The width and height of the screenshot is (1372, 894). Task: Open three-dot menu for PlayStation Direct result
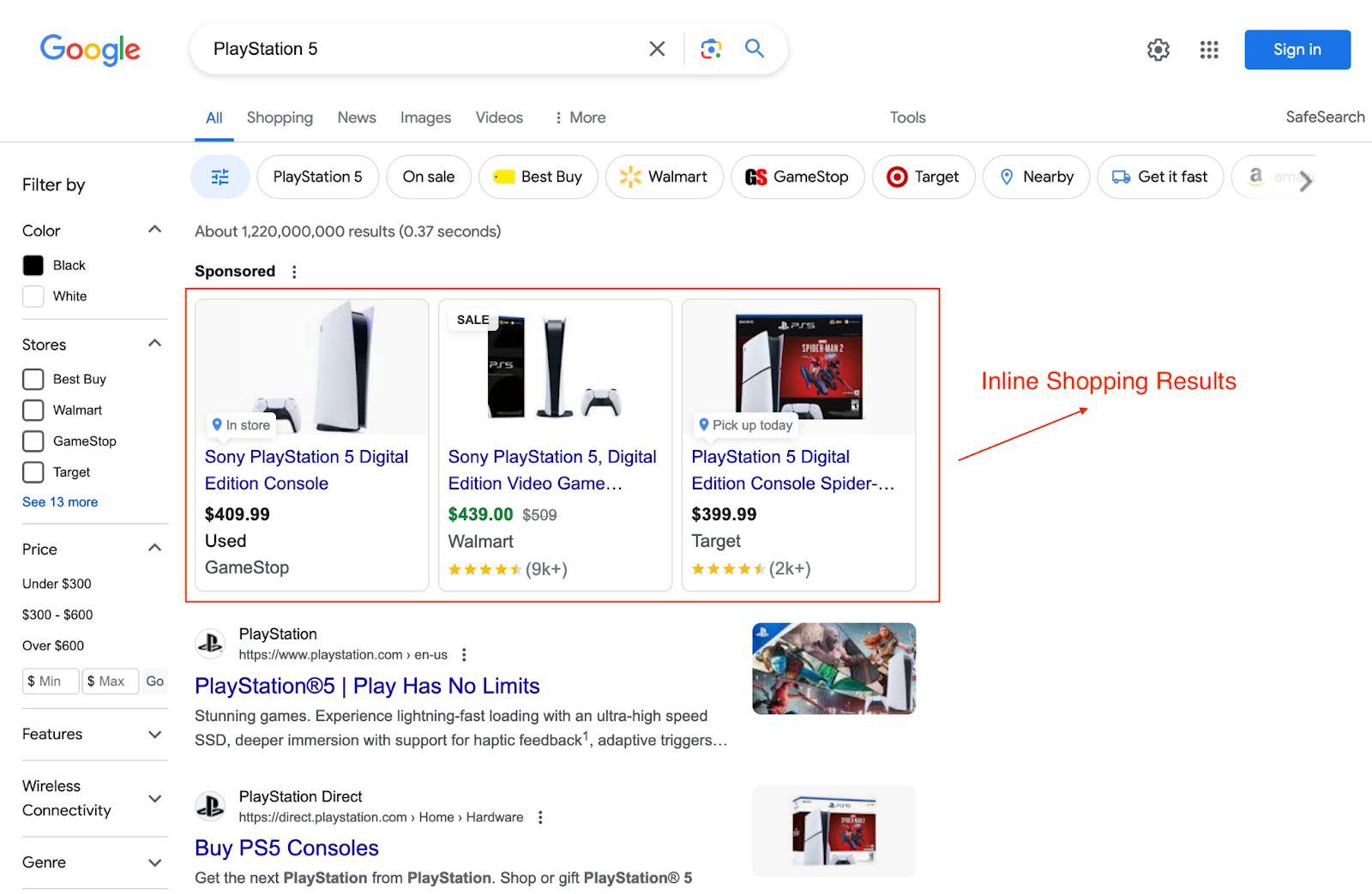click(x=540, y=818)
